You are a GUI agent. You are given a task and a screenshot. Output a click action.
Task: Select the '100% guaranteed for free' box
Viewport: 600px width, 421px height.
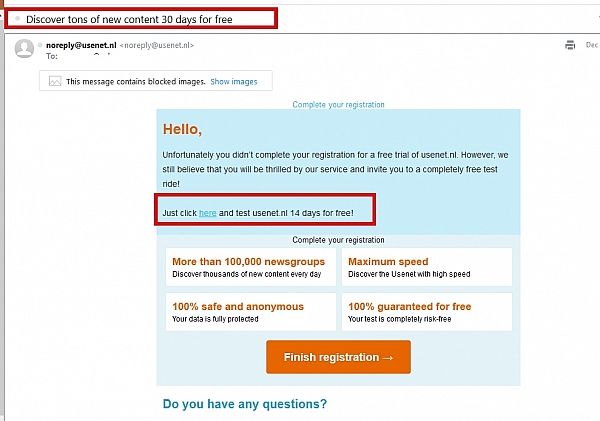tap(427, 312)
